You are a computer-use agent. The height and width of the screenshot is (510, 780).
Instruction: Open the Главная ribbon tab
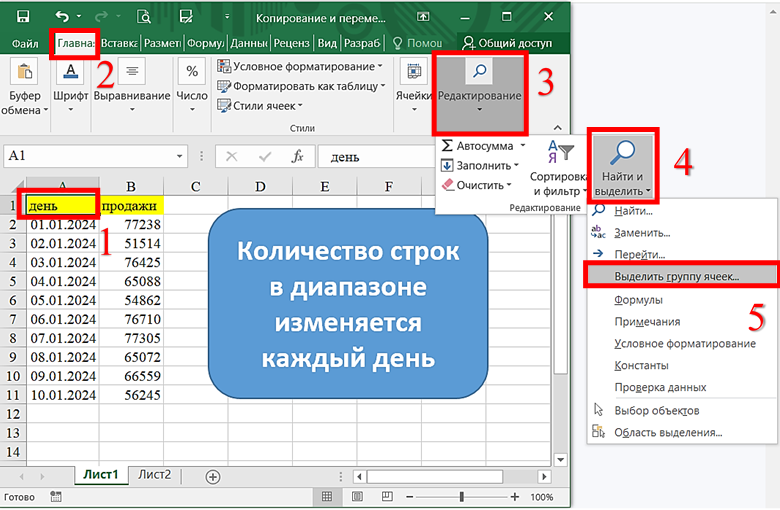[75, 43]
